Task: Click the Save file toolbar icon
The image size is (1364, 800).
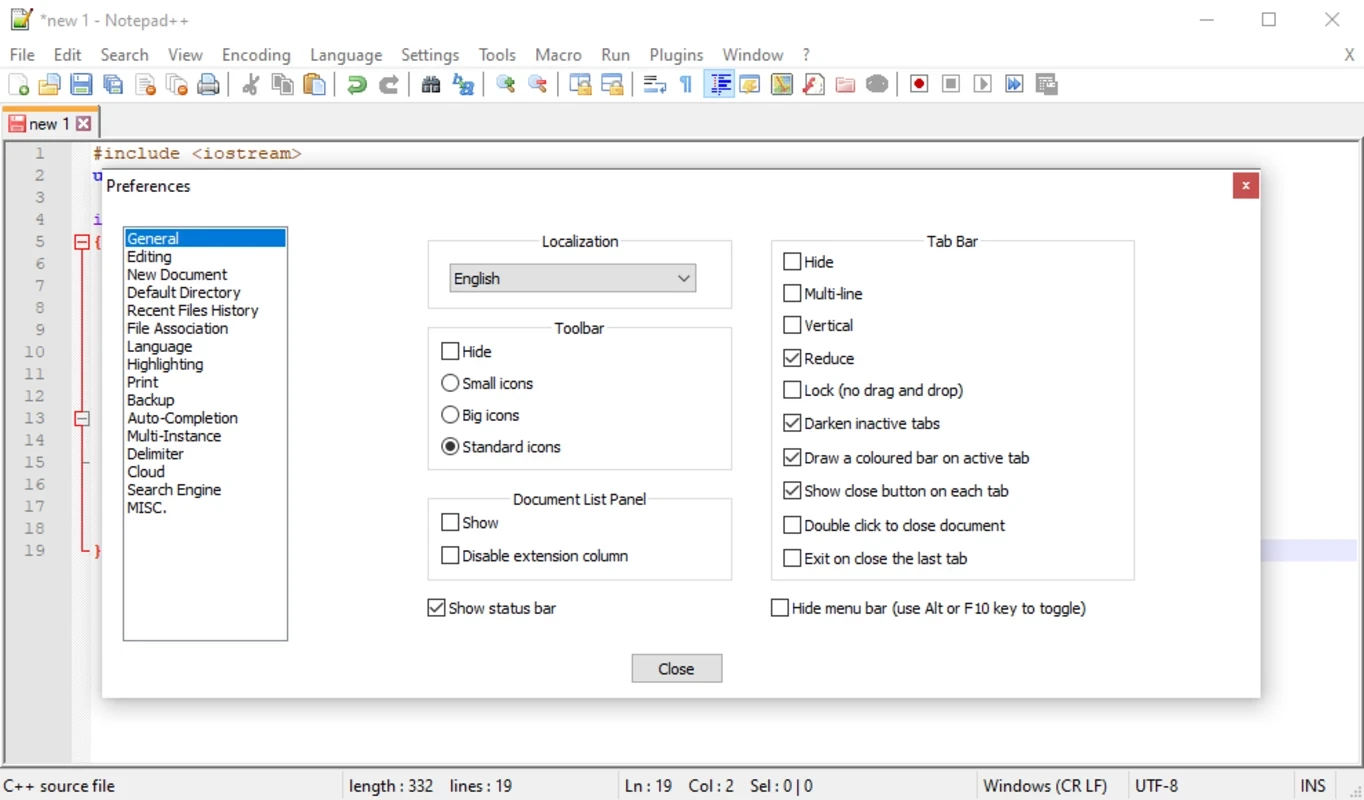Action: [82, 85]
